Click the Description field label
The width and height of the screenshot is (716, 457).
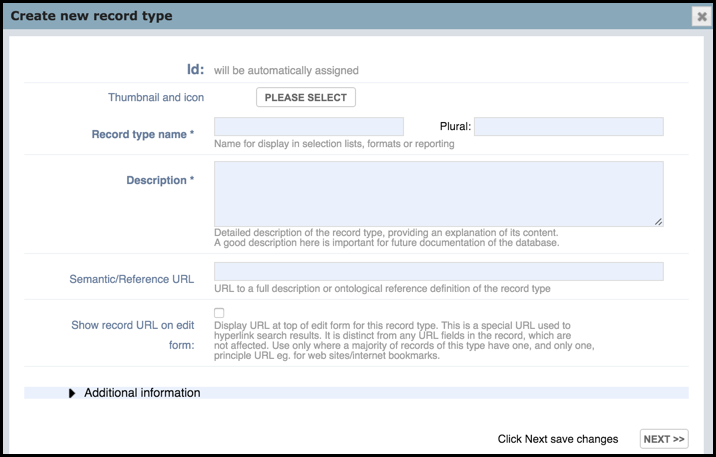coord(160,180)
